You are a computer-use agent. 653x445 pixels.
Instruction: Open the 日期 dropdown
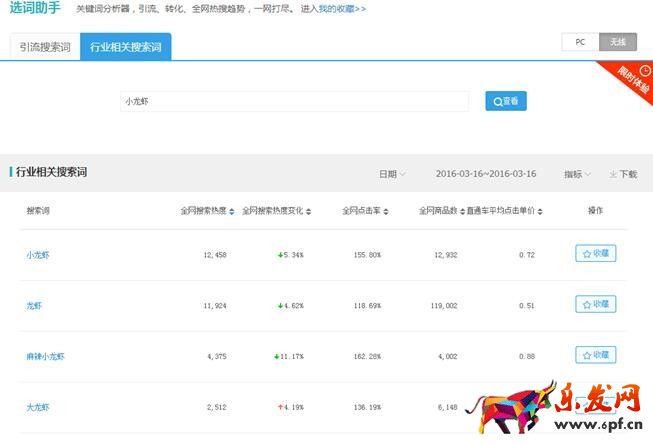point(391,174)
